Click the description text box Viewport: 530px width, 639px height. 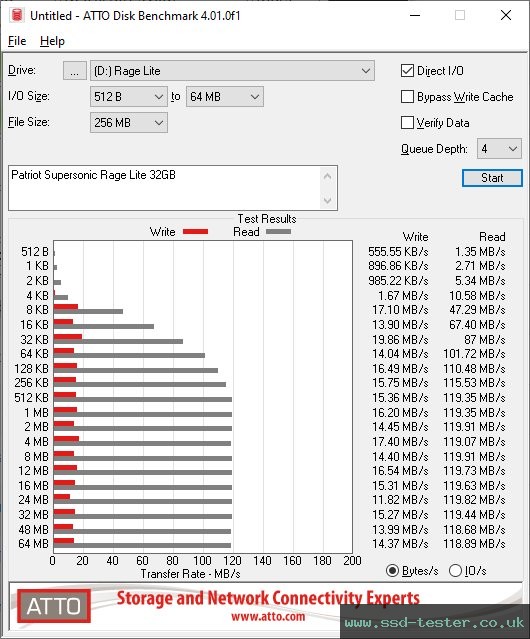pyautogui.click(x=173, y=188)
